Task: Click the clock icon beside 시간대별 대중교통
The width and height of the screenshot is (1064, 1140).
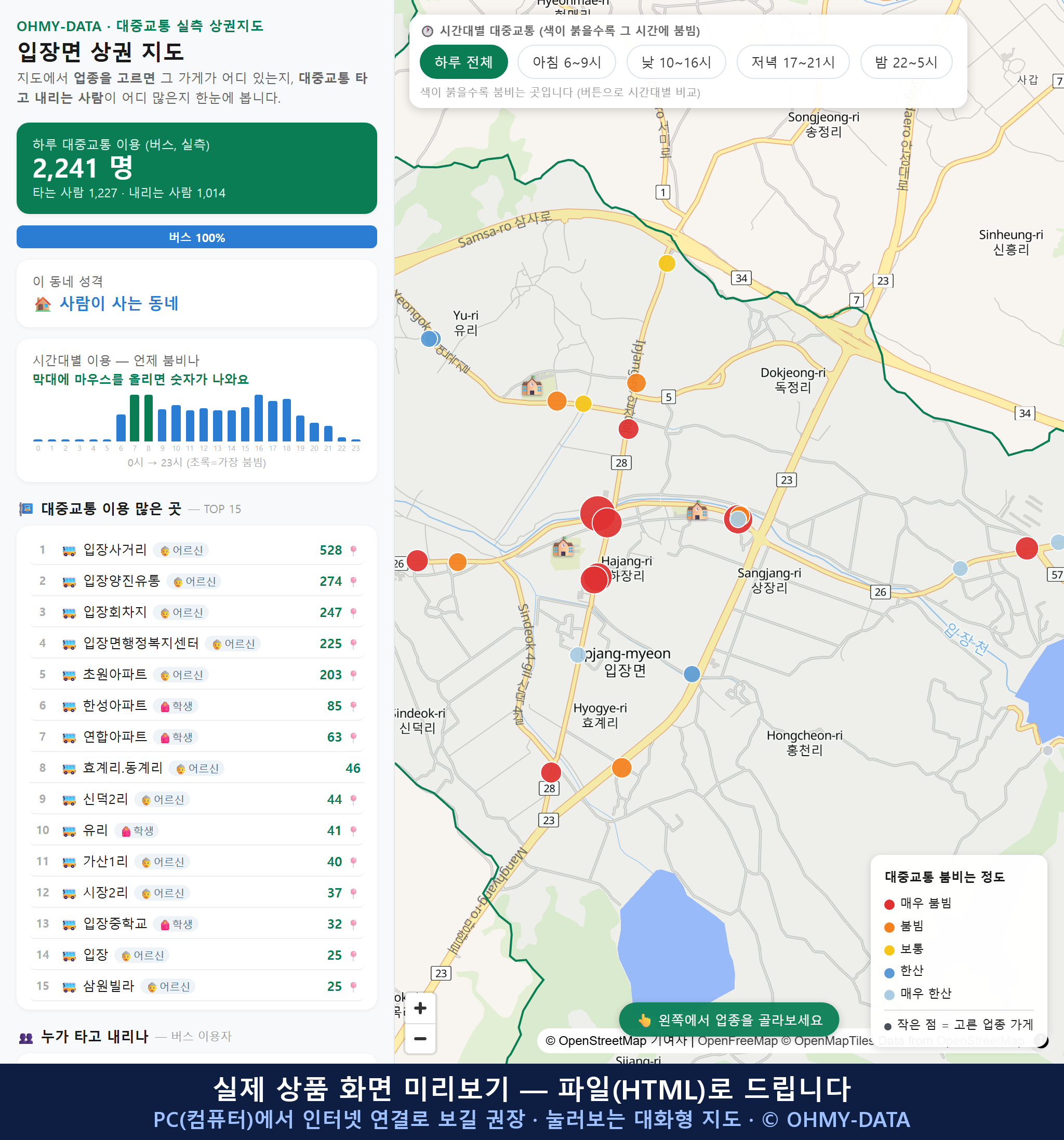Action: pos(428,31)
